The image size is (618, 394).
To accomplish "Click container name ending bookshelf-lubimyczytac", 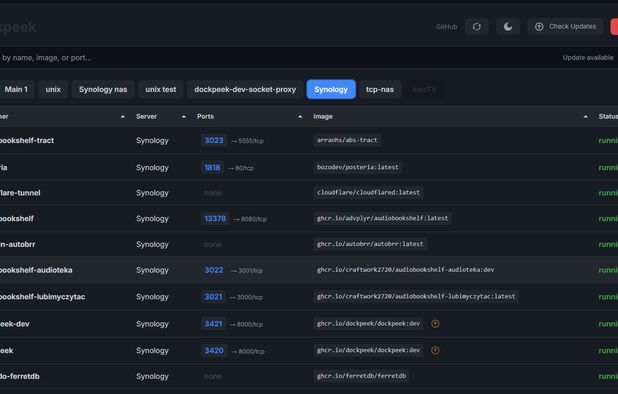I will click(x=43, y=297).
